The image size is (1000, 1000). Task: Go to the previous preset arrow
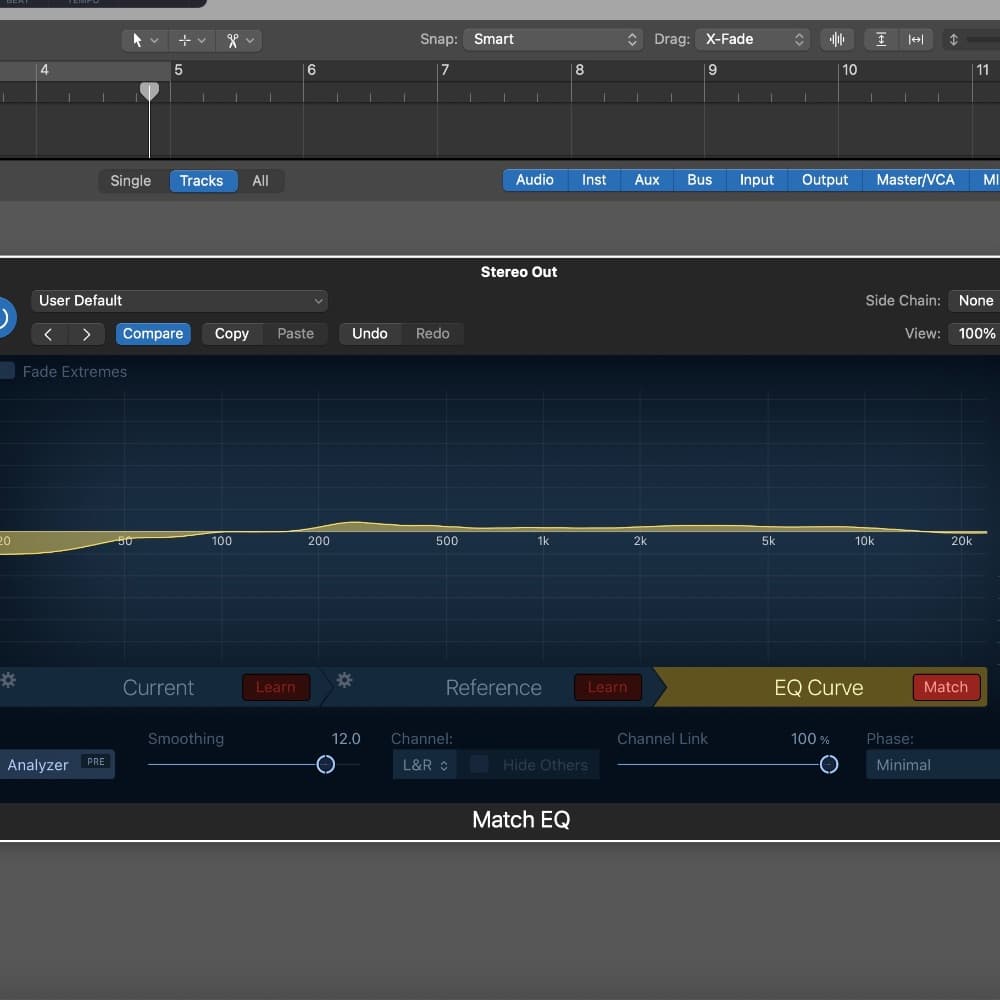49,334
